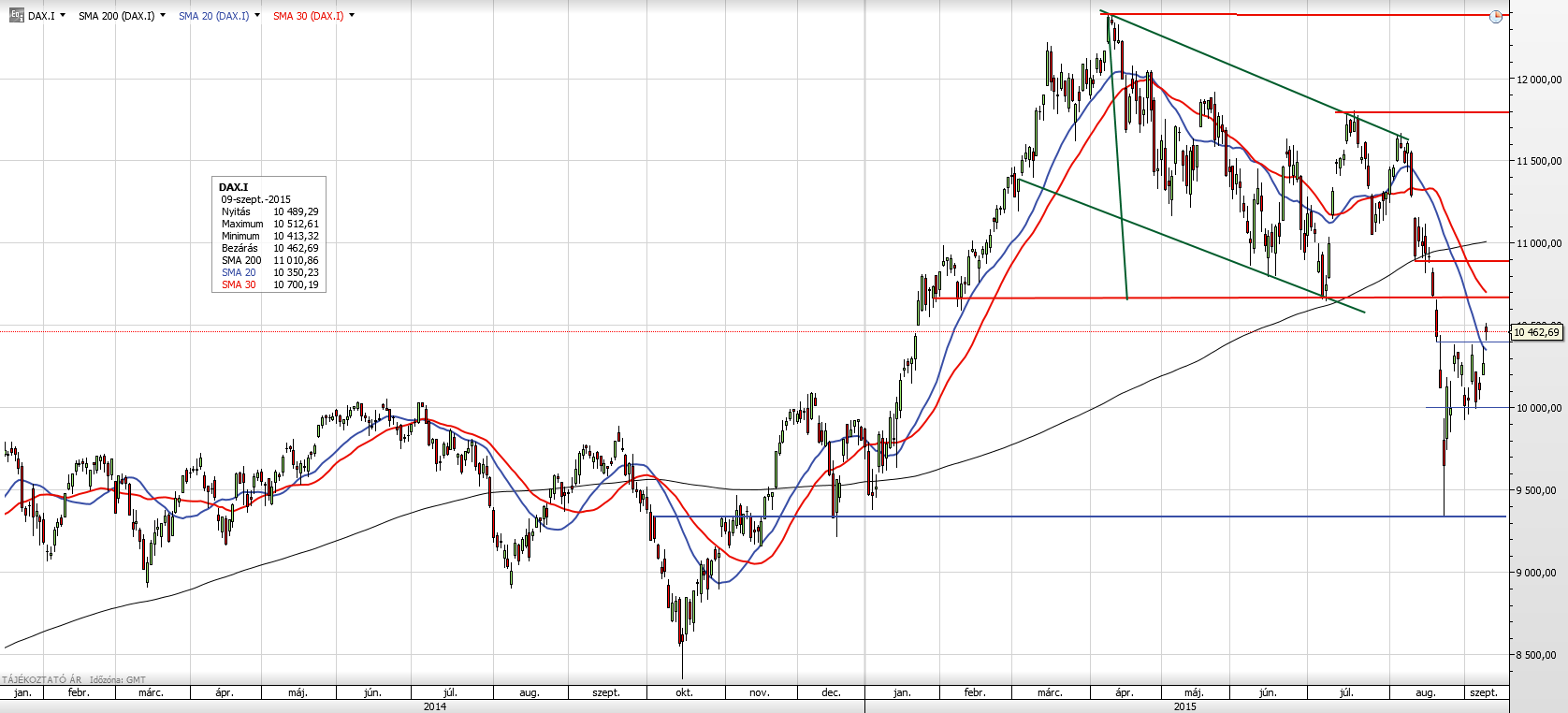Click the dec. month label on the time axis

831,692
